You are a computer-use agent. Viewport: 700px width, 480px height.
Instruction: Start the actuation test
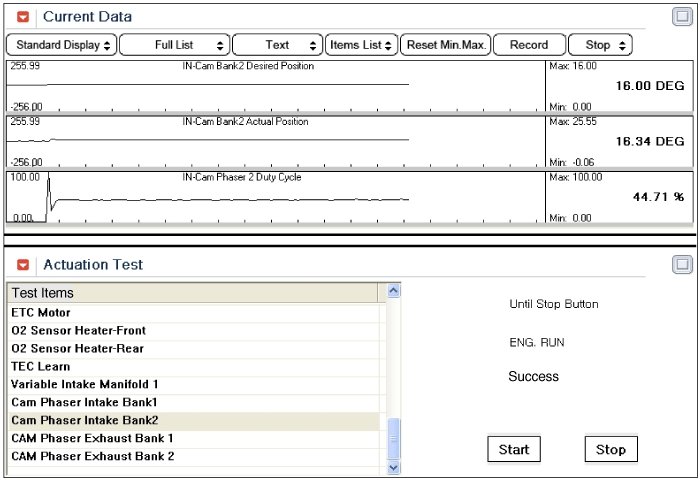point(514,449)
